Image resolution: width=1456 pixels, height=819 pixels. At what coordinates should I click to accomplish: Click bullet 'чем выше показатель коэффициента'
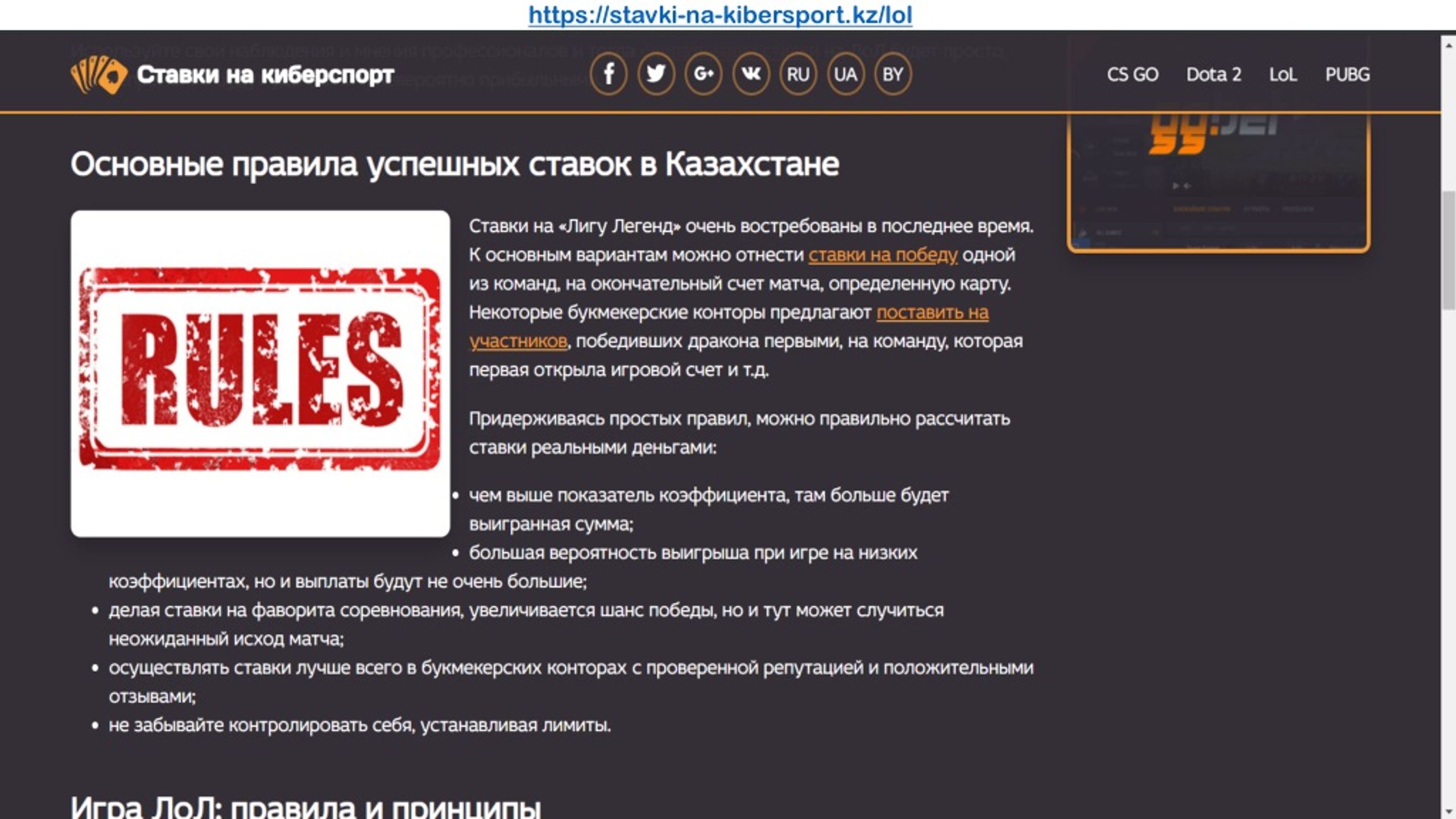point(709,509)
